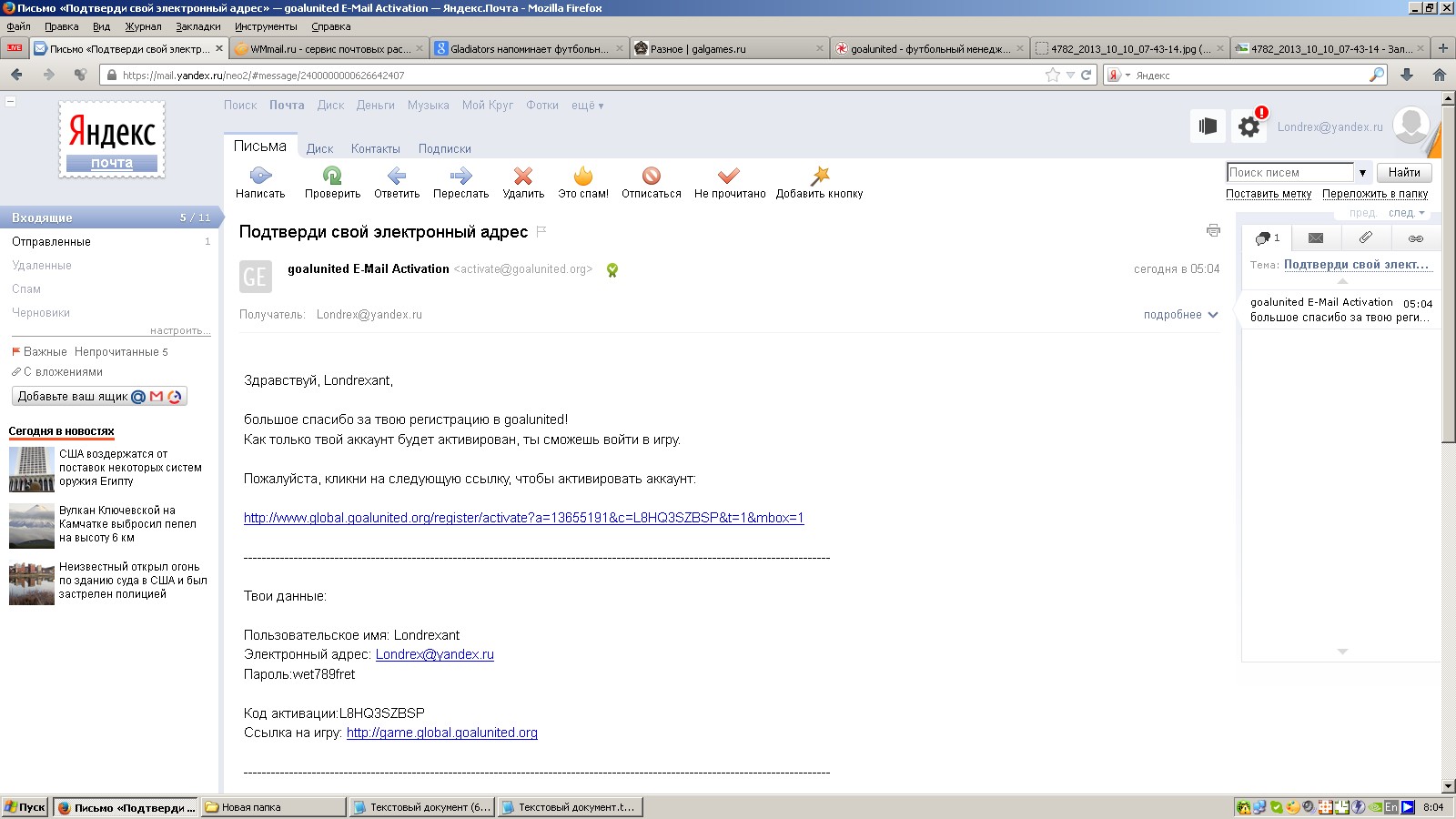Open Firefox downloads arrow icon

pos(1407,75)
